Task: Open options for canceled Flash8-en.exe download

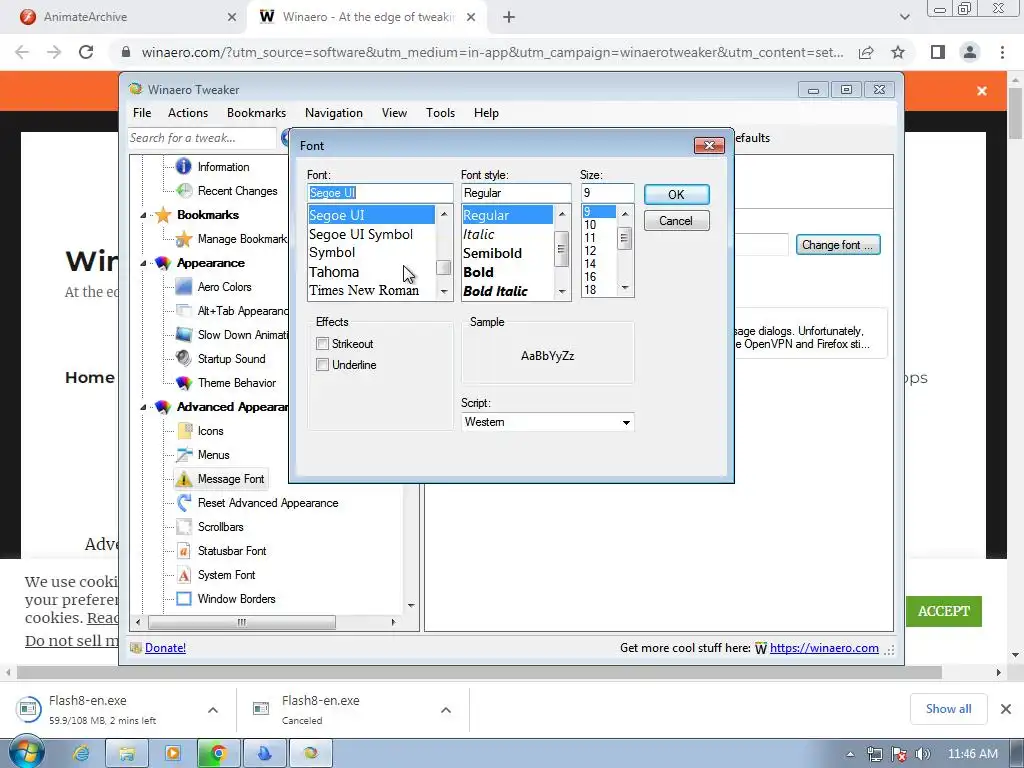Action: click(446, 710)
